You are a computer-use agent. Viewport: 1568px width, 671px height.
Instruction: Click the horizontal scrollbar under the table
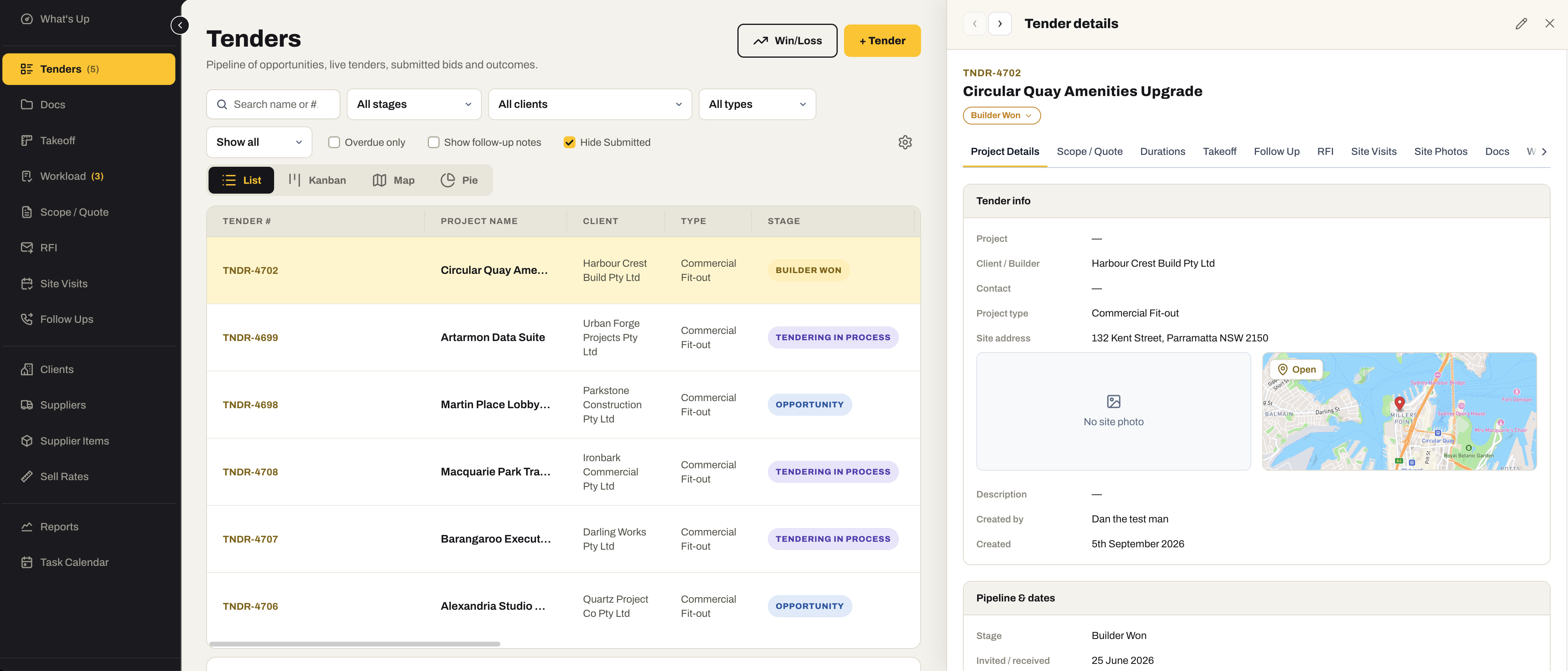pos(354,644)
